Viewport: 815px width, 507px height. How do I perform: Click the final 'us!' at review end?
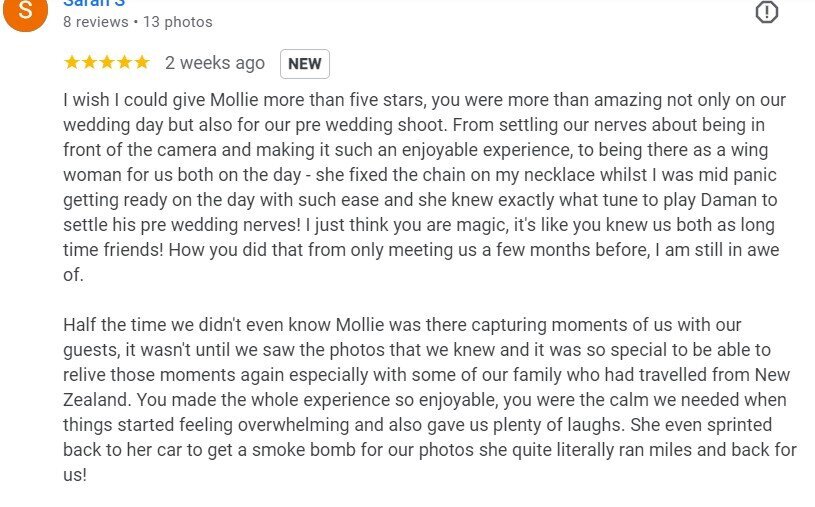pyautogui.click(x=75, y=474)
